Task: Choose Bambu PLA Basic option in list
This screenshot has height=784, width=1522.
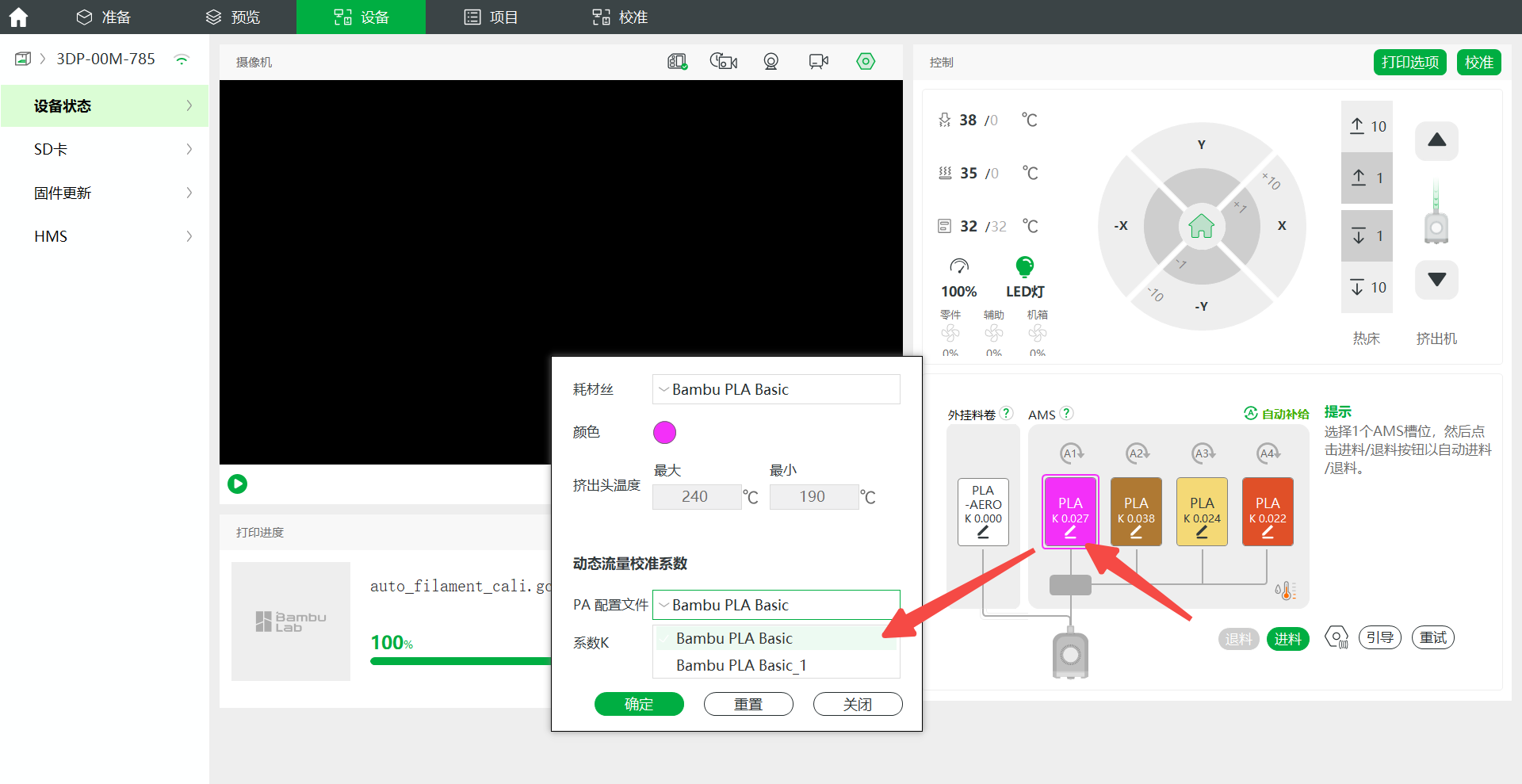Action: [776, 638]
